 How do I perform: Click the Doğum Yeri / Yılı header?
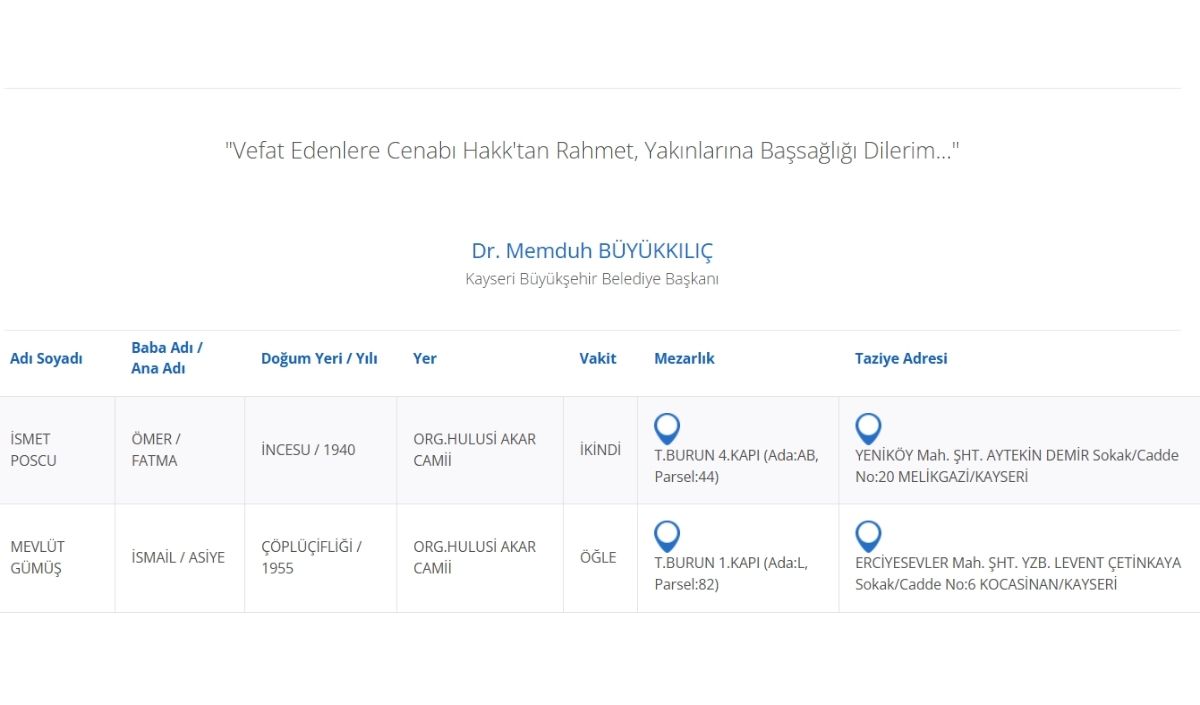pos(319,358)
